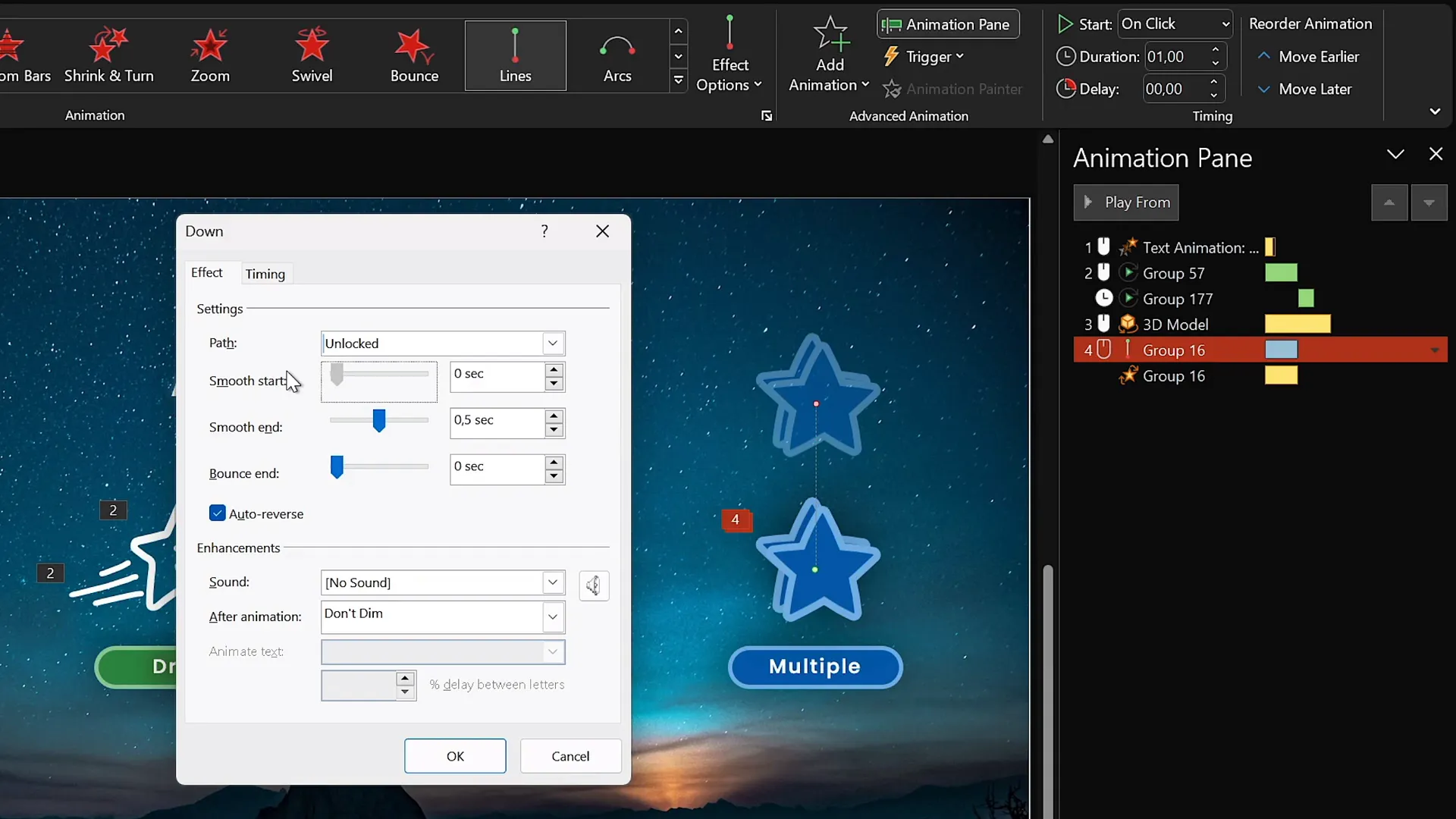Click the Bounce end slider handle
This screenshot has height=819, width=1456.
337,466
